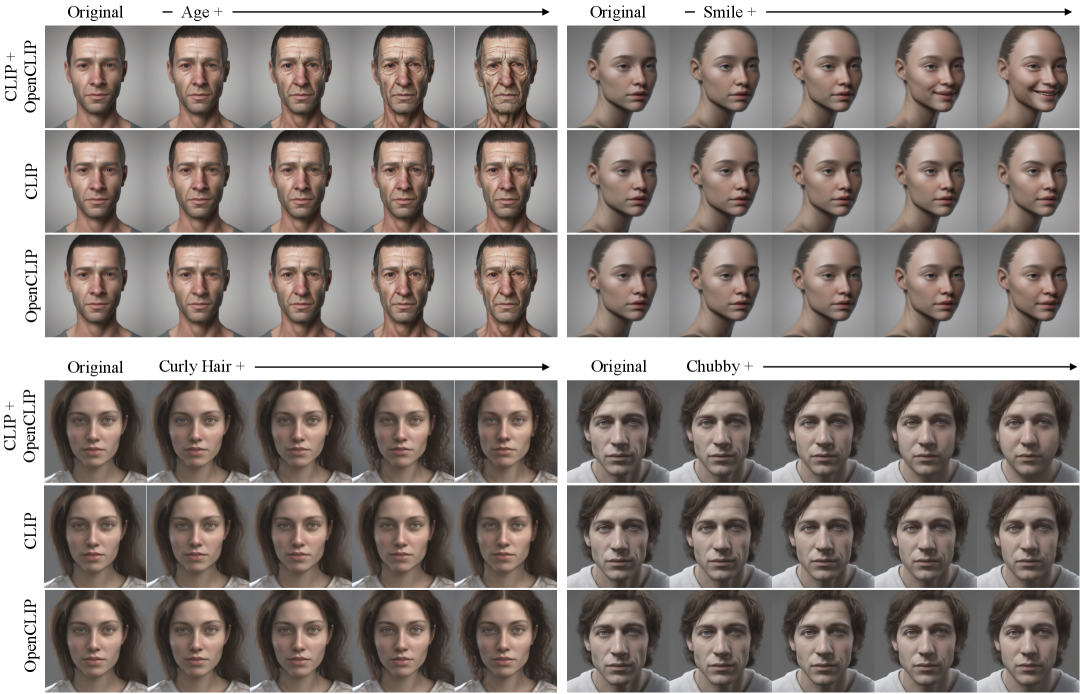The image size is (1080, 694).
Task: Click the "Original" label above the Smile grid
Action: [618, 12]
